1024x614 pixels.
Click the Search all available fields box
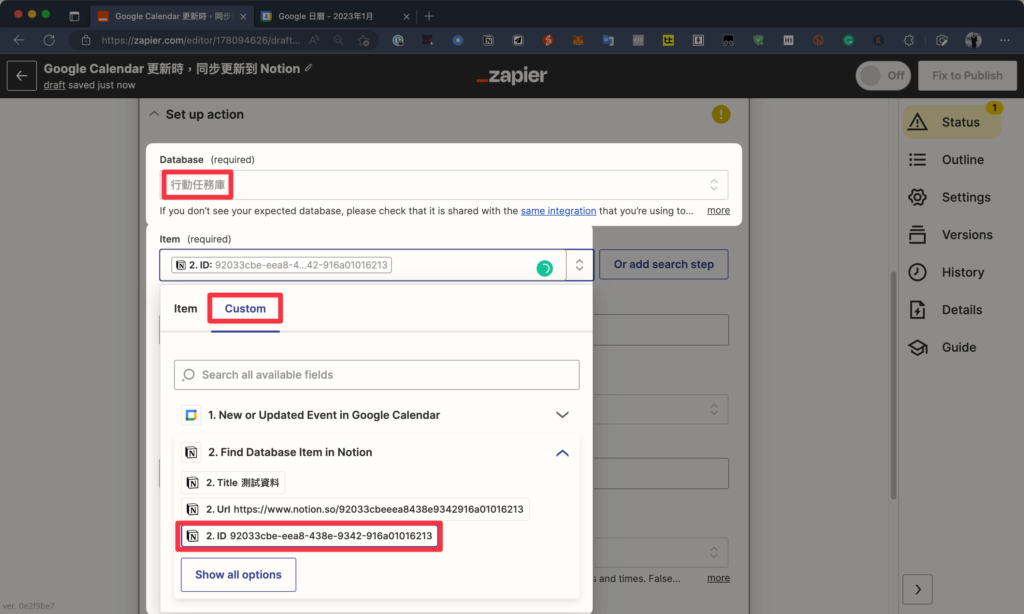pyautogui.click(x=377, y=375)
